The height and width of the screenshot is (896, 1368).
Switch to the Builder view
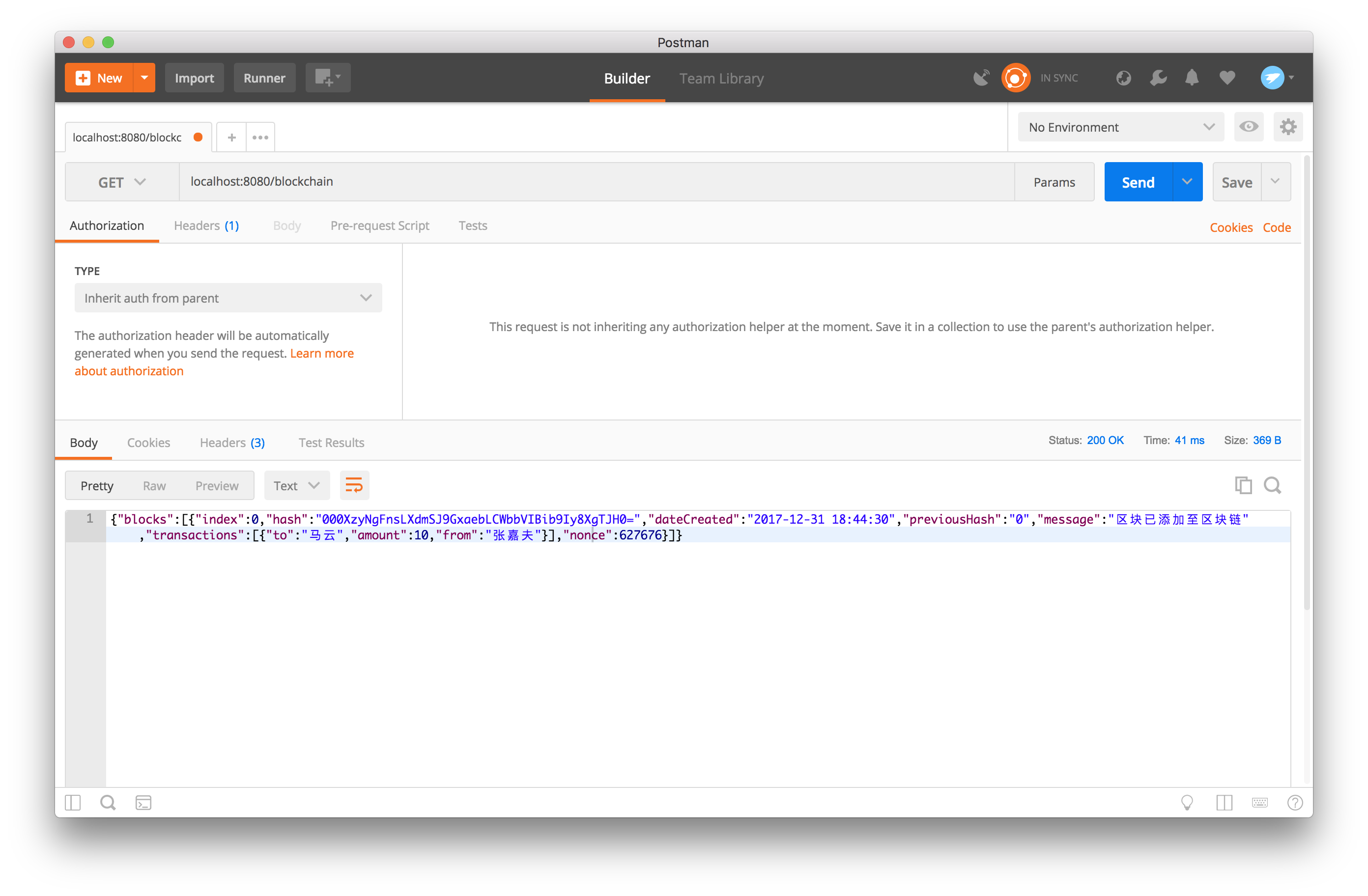coord(627,78)
